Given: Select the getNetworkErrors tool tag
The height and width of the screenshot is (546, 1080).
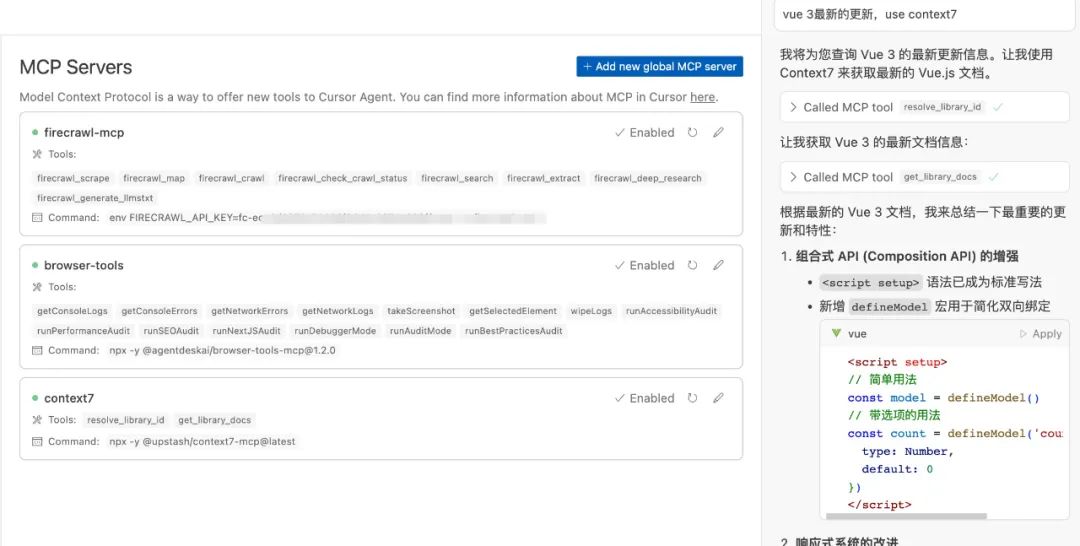Looking at the screenshot, I should [x=249, y=311].
